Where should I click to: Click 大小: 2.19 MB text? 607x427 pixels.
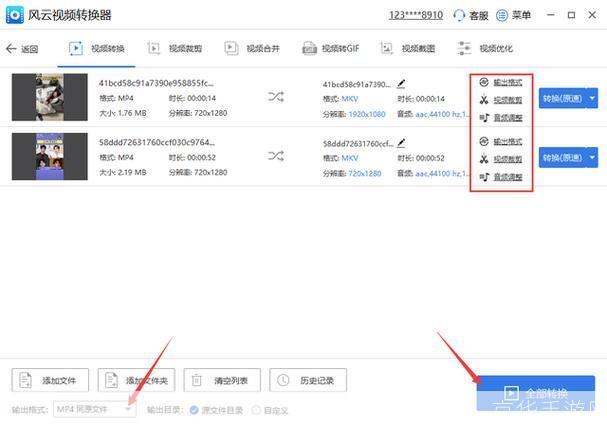pyautogui.click(x=123, y=172)
